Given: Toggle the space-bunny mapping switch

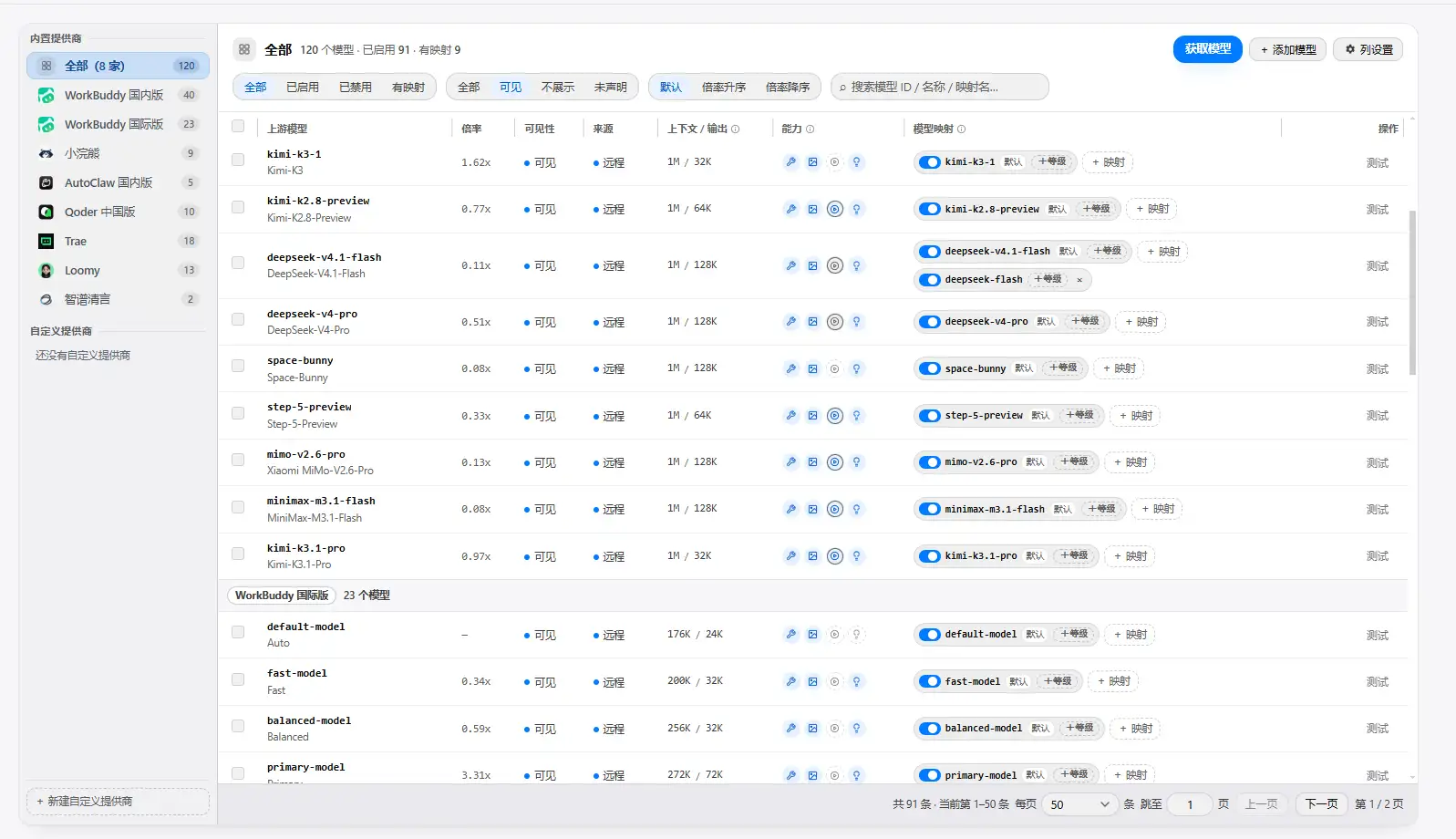Looking at the screenshot, I should (929, 368).
